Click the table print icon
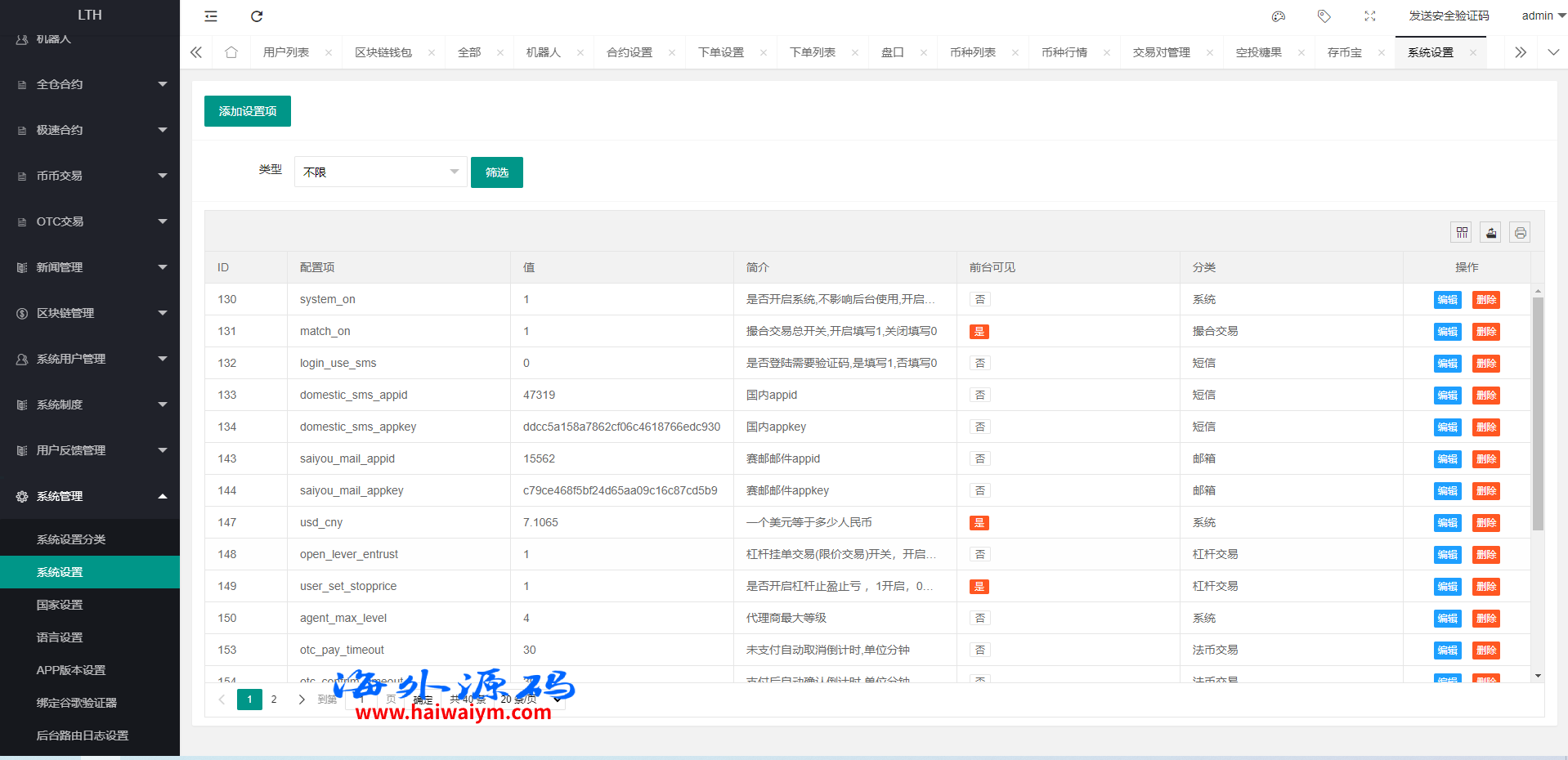The image size is (1568, 760). [1520, 233]
